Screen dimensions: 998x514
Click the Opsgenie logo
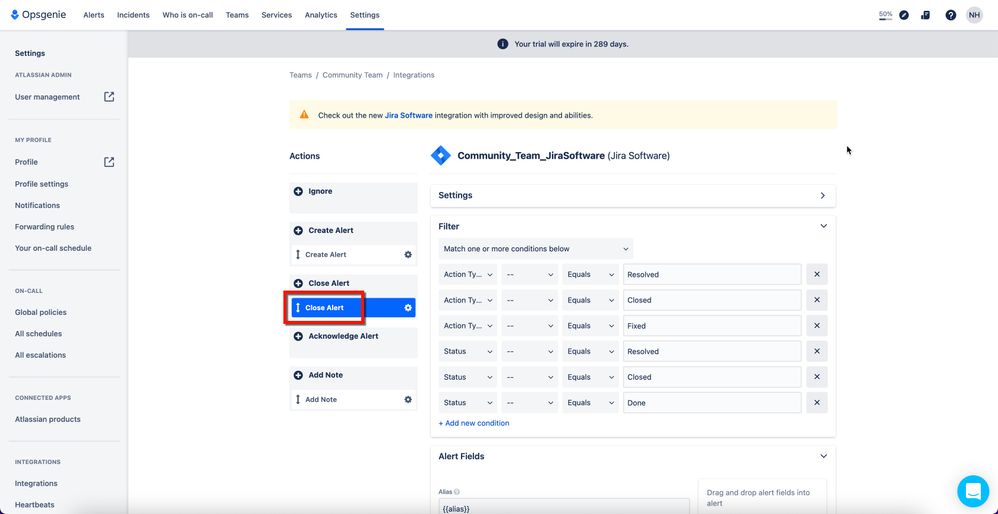39,15
